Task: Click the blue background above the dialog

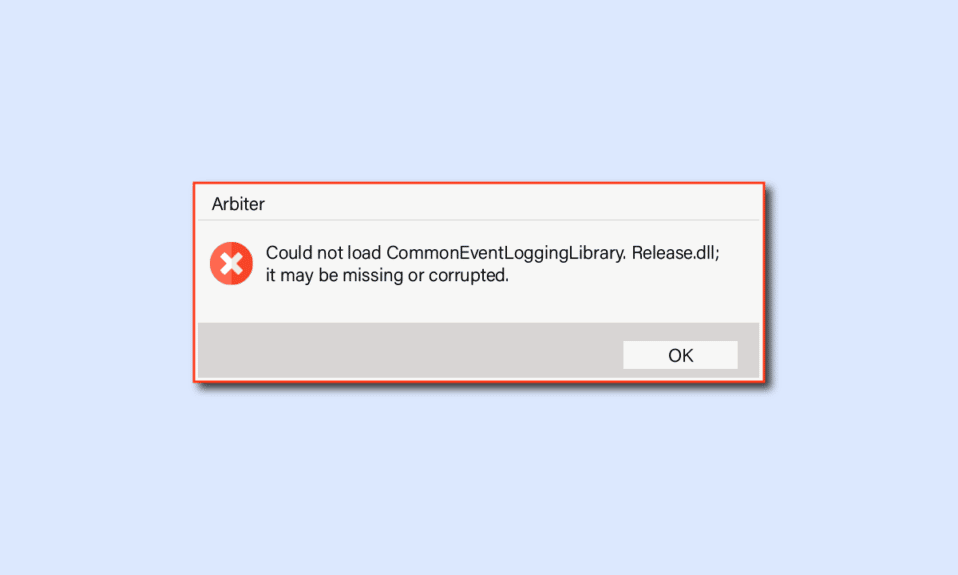Action: tap(479, 92)
